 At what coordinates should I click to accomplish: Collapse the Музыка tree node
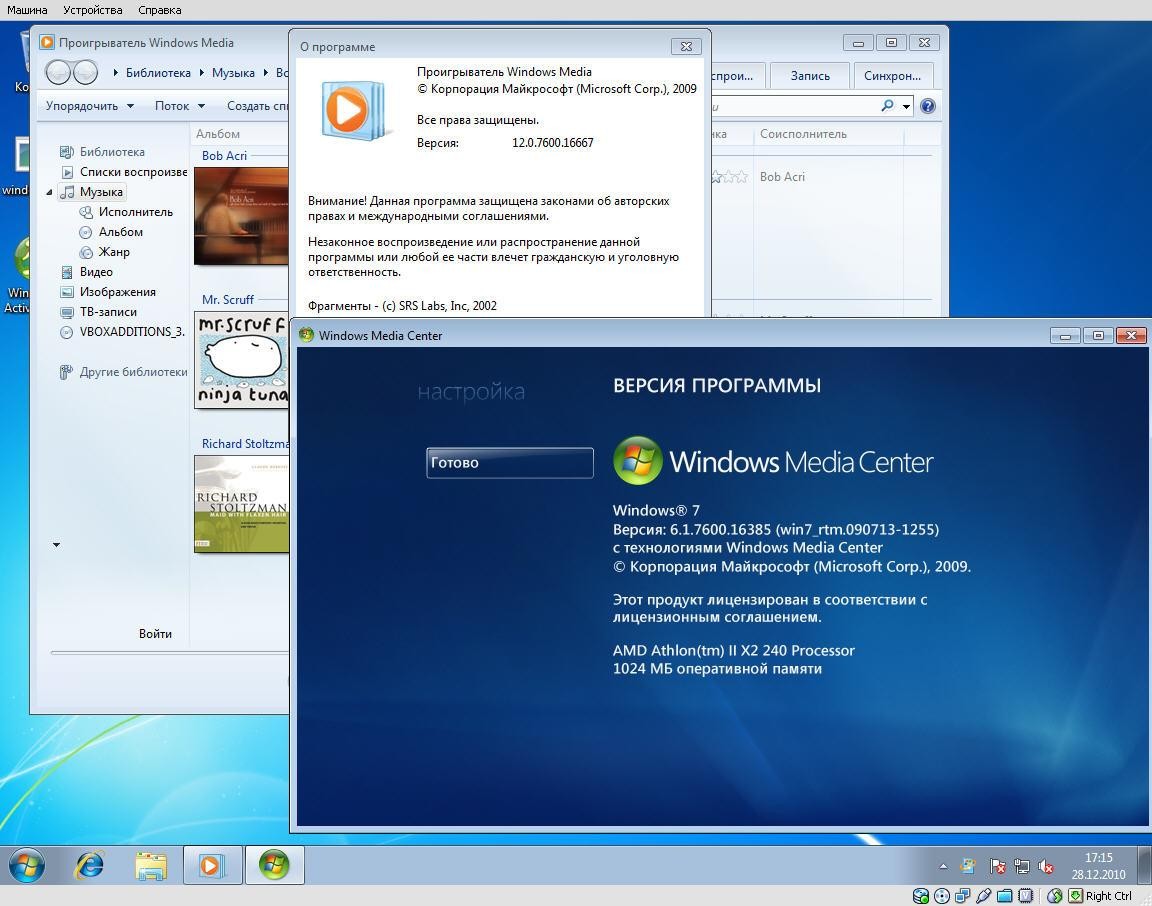(x=49, y=193)
